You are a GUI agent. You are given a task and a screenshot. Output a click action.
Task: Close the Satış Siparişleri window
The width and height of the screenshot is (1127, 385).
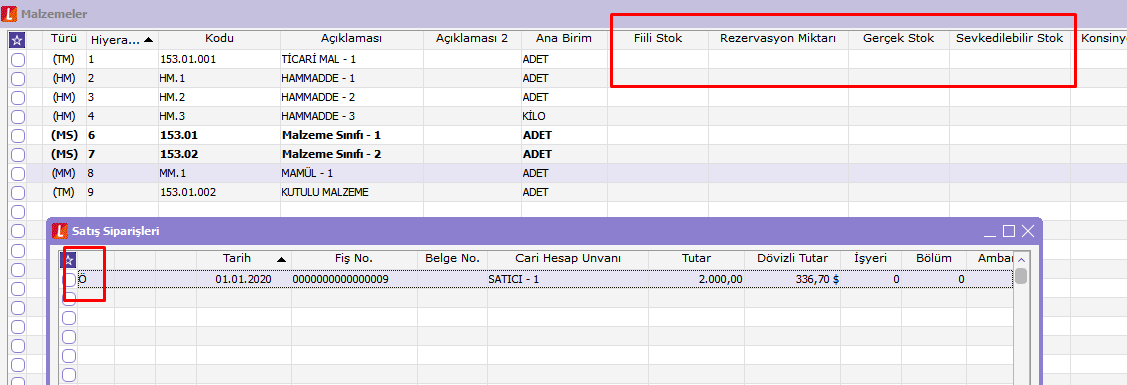(x=1027, y=231)
